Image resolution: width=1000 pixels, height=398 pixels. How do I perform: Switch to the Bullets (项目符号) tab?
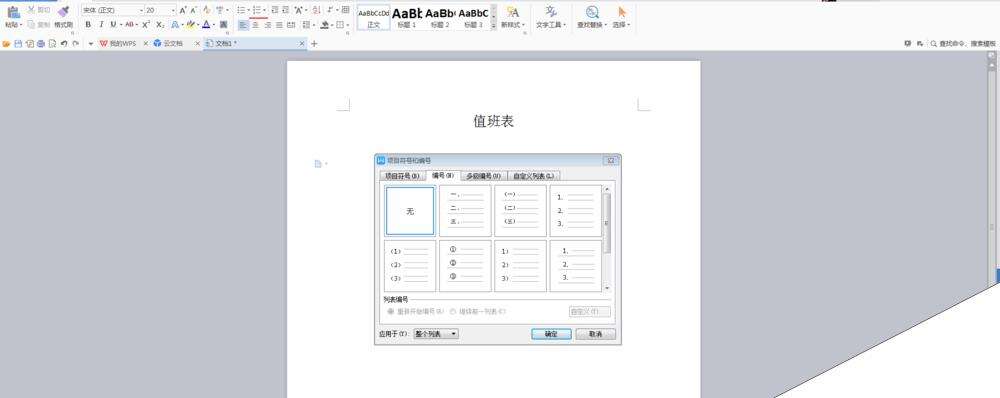tap(402, 175)
